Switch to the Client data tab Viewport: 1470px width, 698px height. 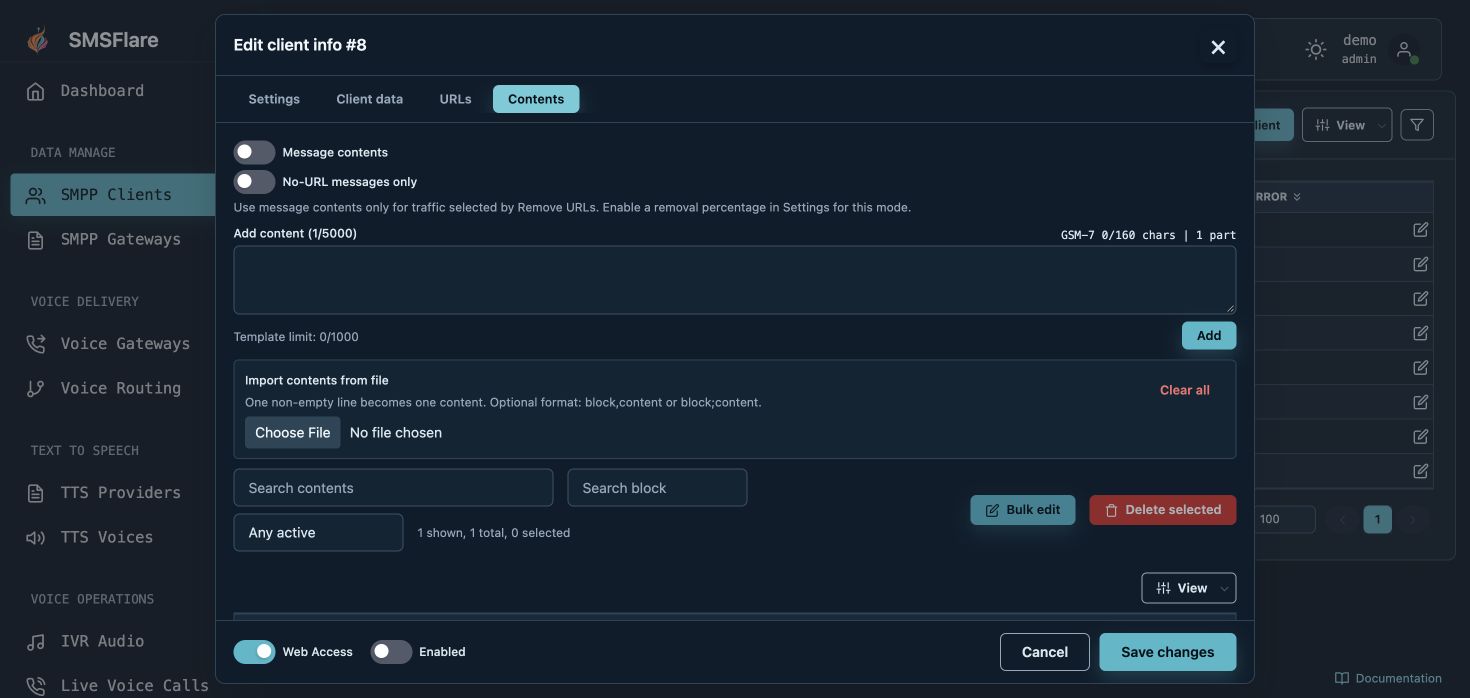pyautogui.click(x=370, y=99)
